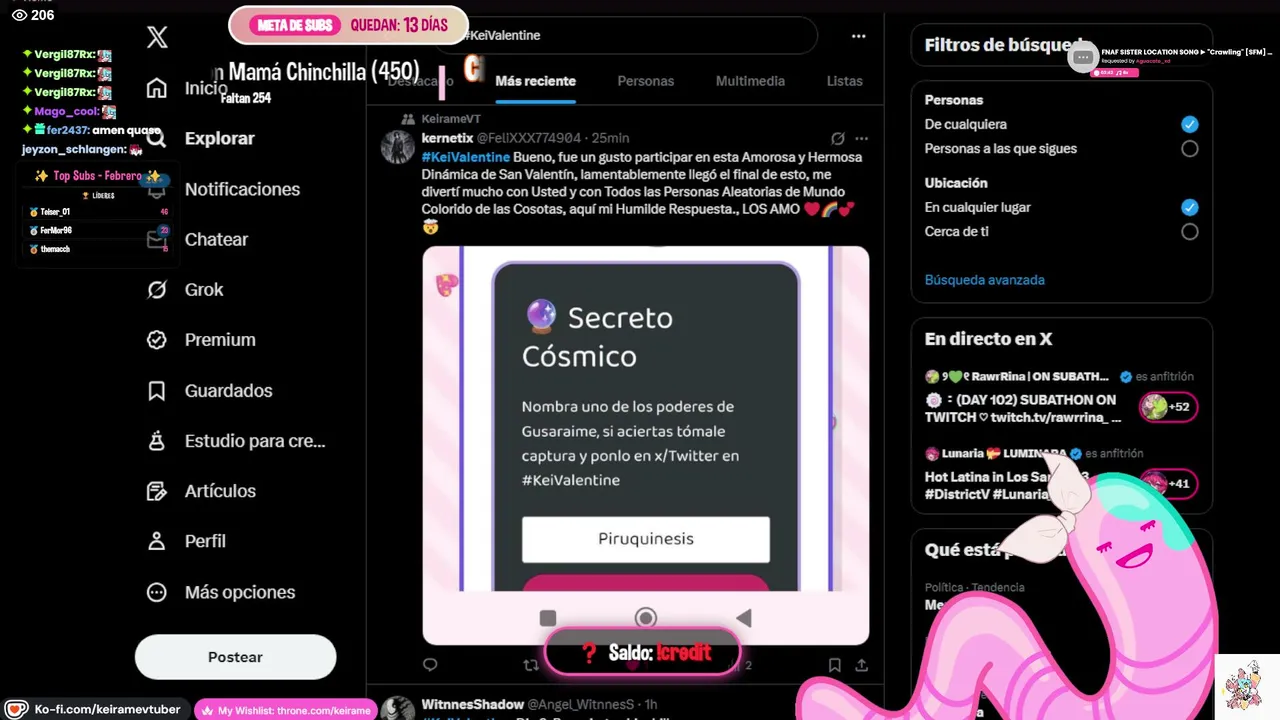Open Búsqueda avanzada link
1280x720 pixels.
984,280
